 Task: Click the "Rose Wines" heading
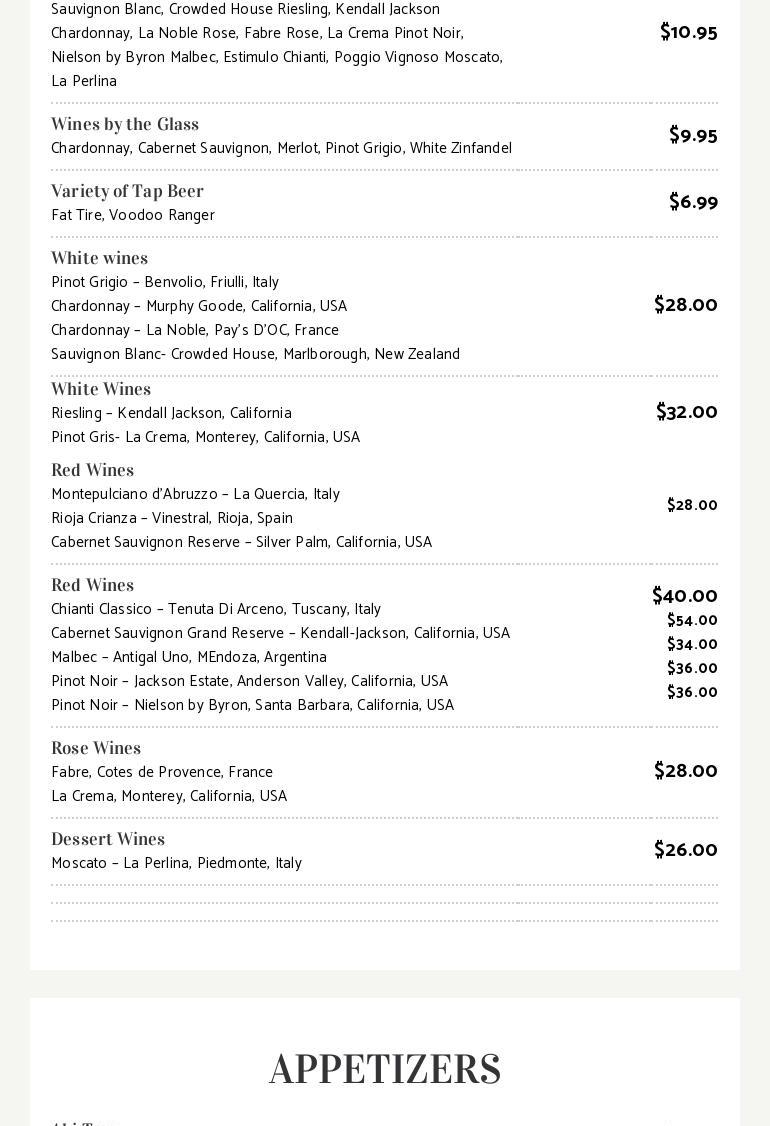pyautogui.click(x=96, y=748)
